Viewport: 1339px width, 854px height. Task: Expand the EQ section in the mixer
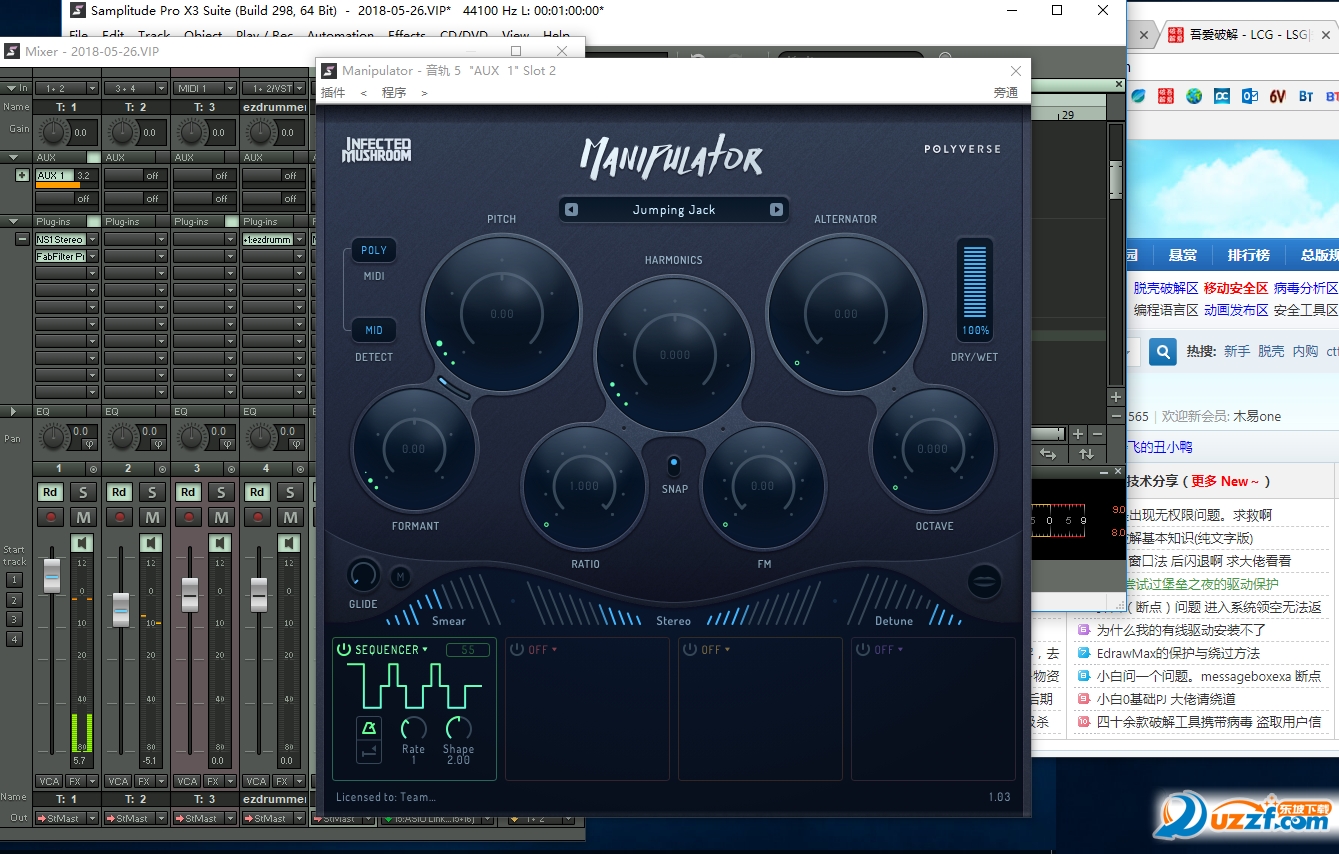13,411
